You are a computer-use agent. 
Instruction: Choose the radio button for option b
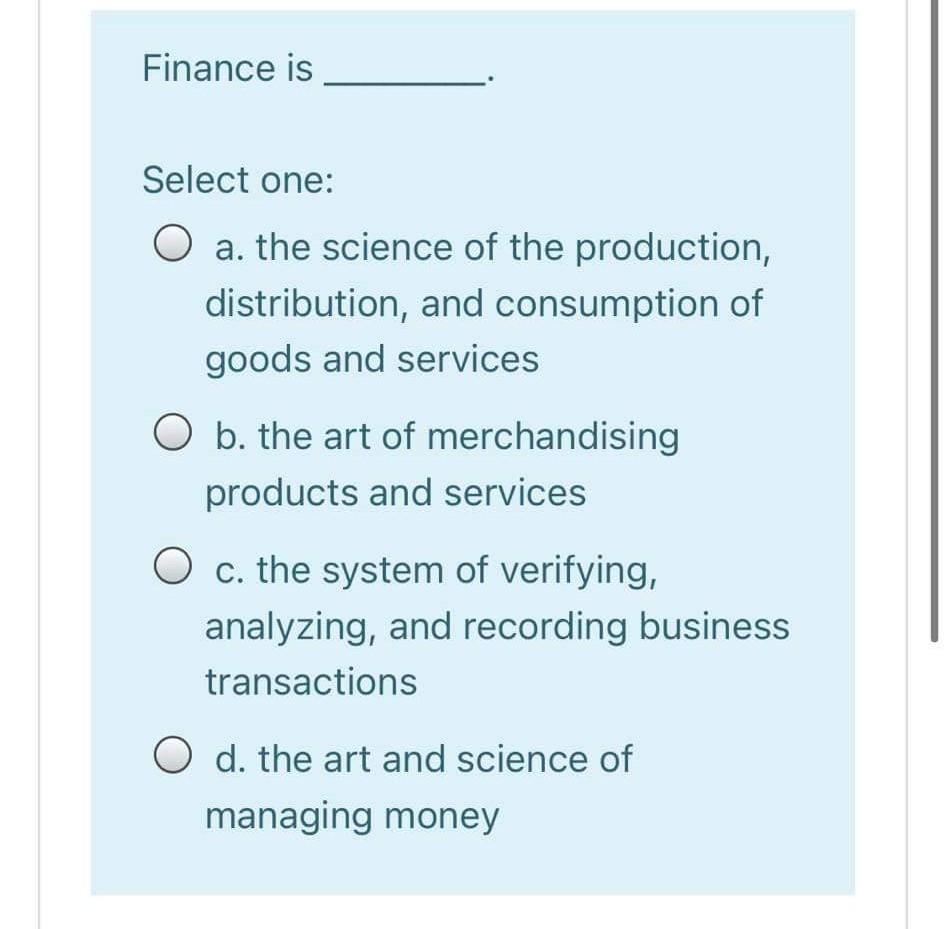[173, 432]
